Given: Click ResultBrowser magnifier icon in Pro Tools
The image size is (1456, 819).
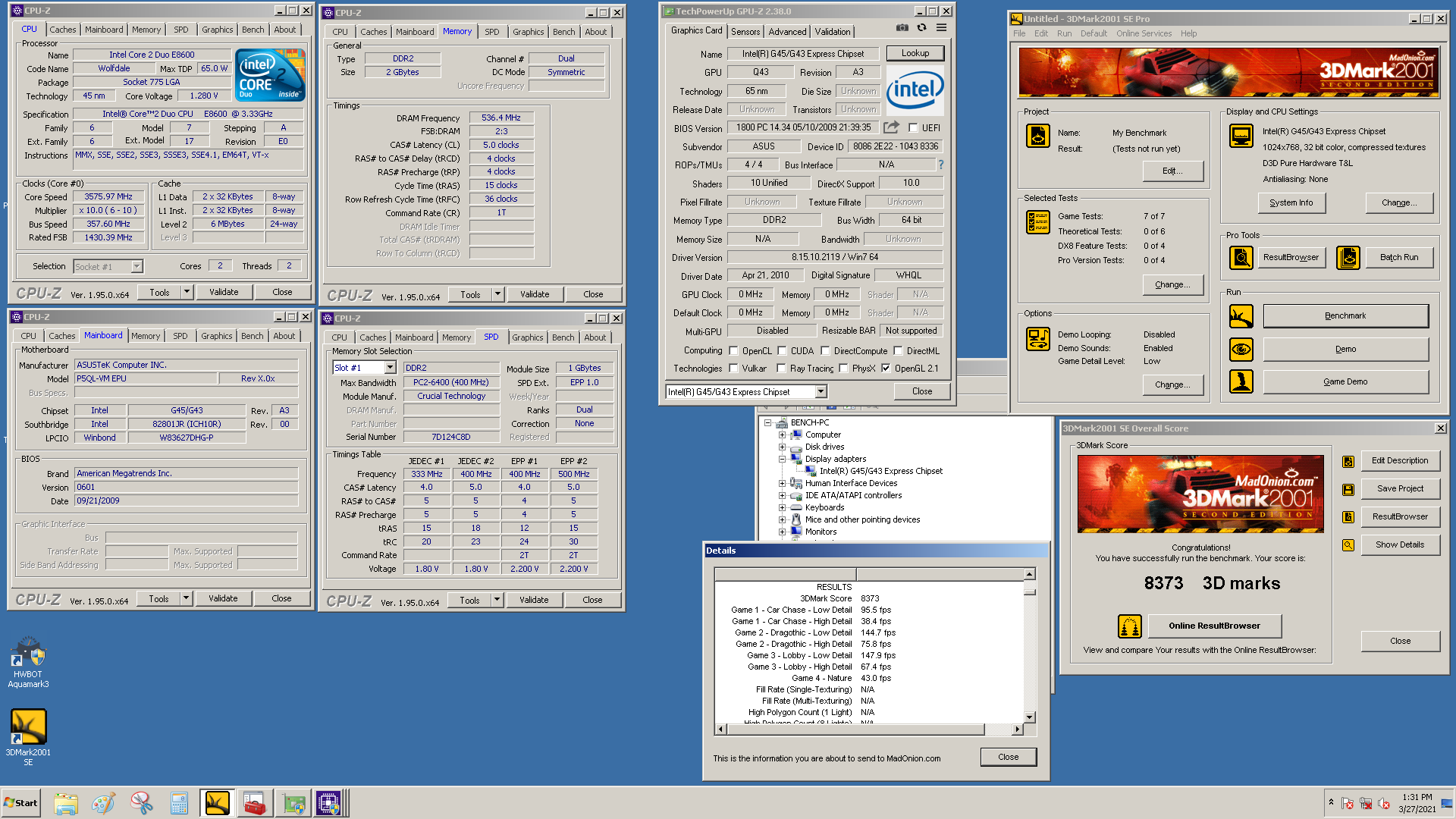Looking at the screenshot, I should pos(1241,258).
